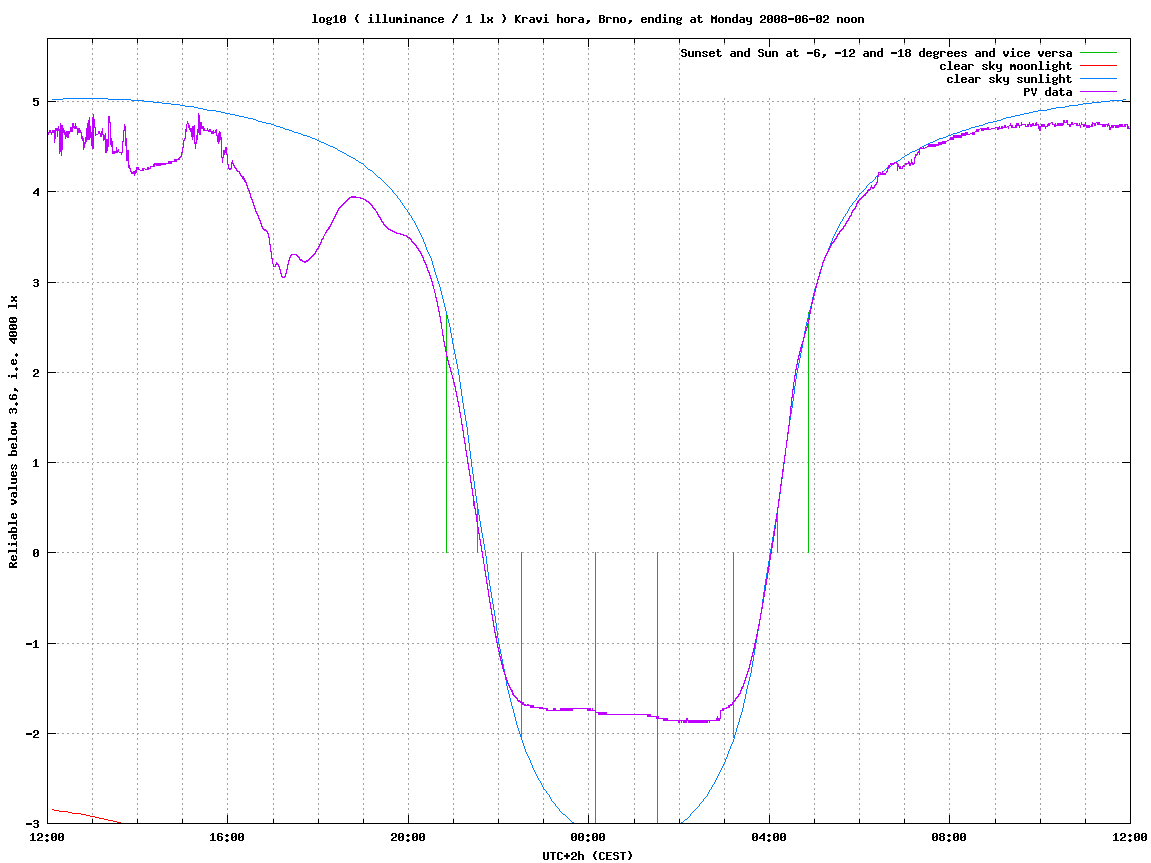The width and height of the screenshot is (1151, 863).
Task: Click the y-axis tick label -3
Action: (32, 823)
